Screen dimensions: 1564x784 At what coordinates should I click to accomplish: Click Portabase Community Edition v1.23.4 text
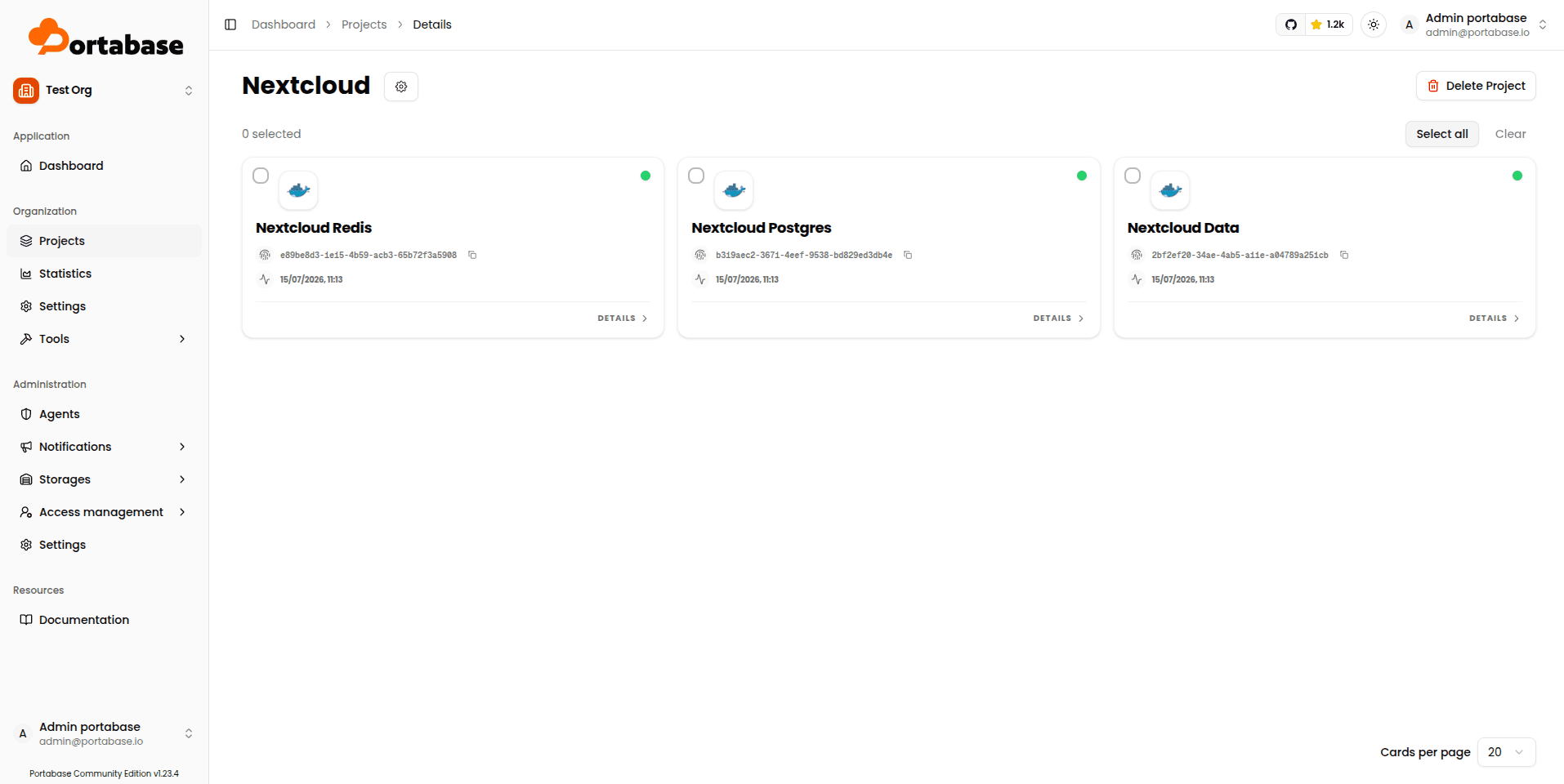[x=104, y=773]
